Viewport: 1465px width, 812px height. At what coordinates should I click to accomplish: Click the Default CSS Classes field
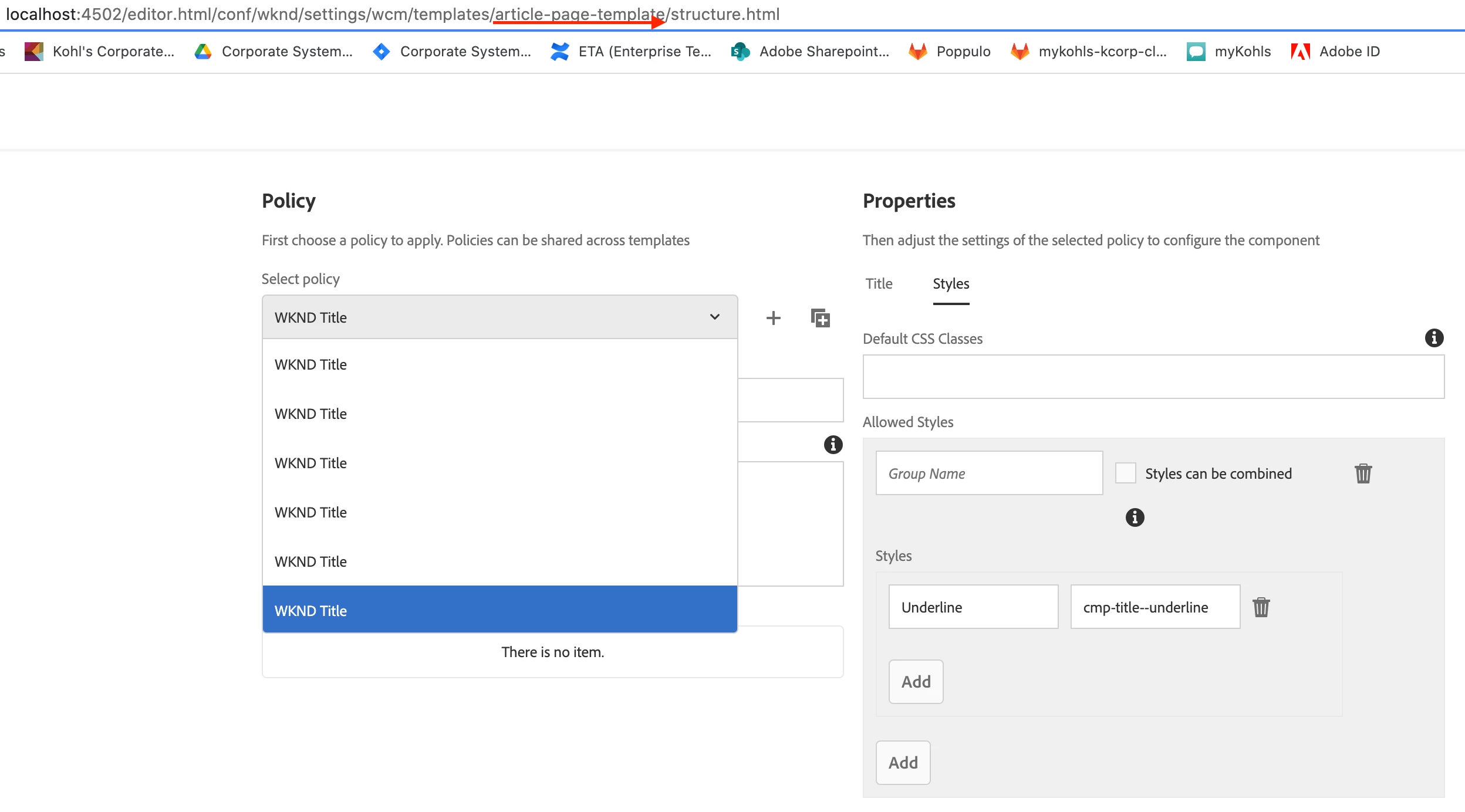point(1153,377)
